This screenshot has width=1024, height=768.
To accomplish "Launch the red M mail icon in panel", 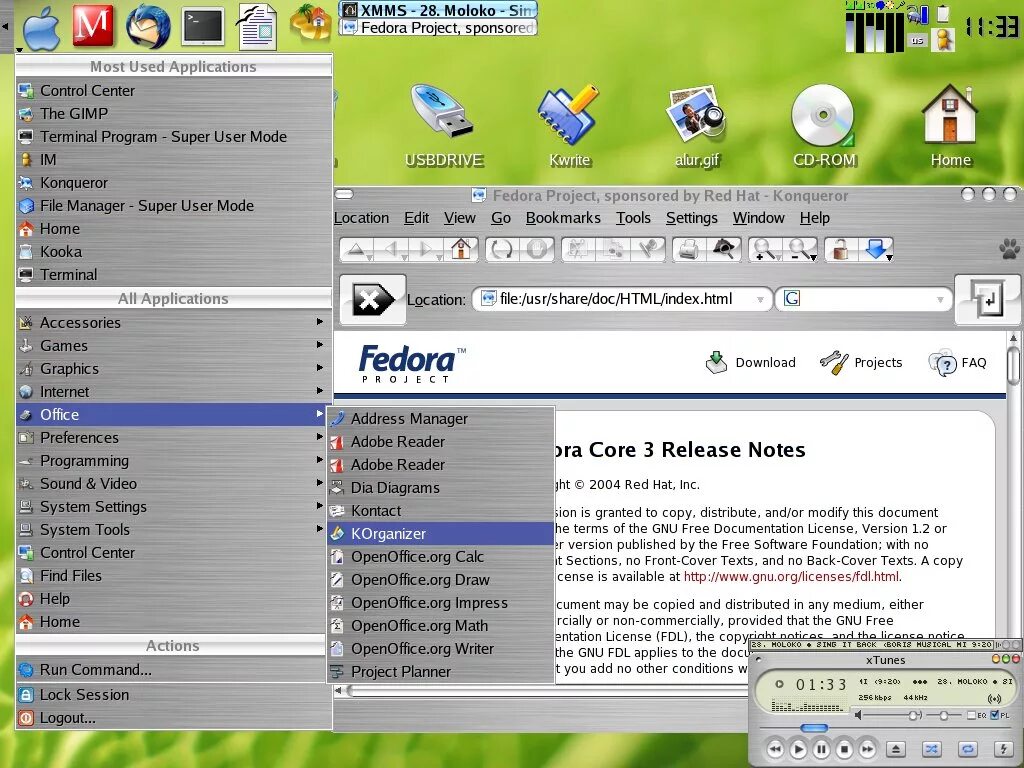I will pyautogui.click(x=93, y=25).
